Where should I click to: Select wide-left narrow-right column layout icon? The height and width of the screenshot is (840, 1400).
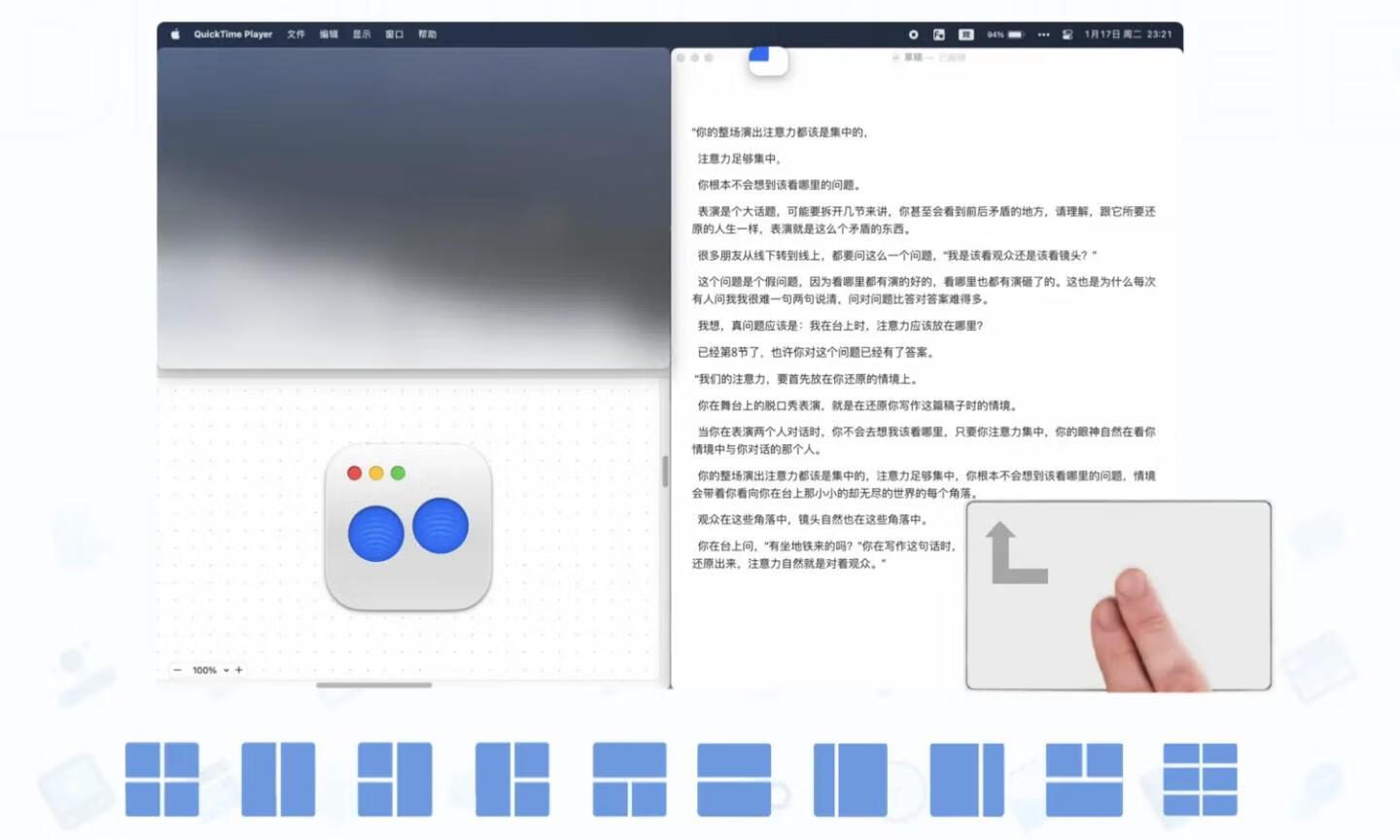click(966, 779)
